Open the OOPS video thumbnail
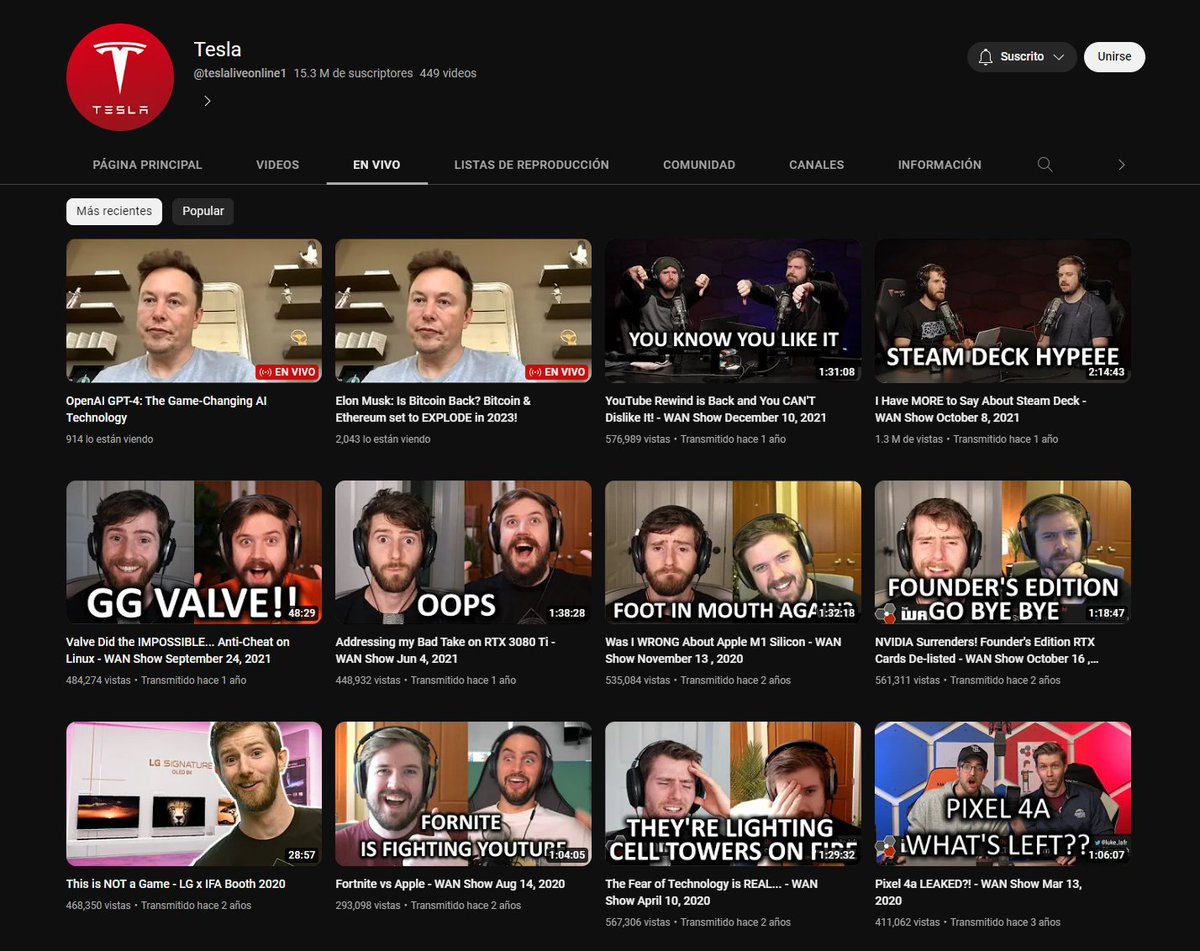Image resolution: width=1200 pixels, height=951 pixels. (463, 552)
